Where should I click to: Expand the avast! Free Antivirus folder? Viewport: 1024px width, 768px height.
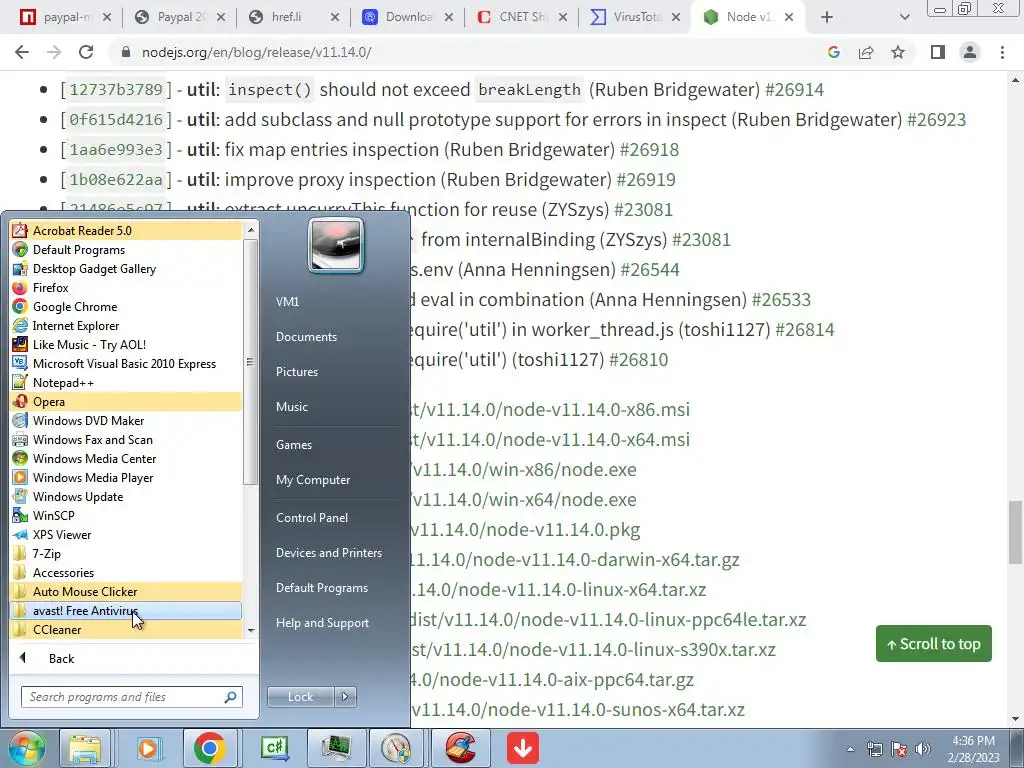pos(126,611)
